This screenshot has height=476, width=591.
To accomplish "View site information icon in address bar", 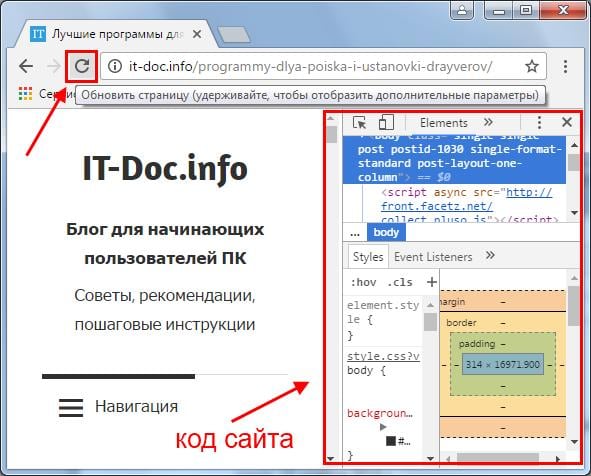I will [x=115, y=66].
